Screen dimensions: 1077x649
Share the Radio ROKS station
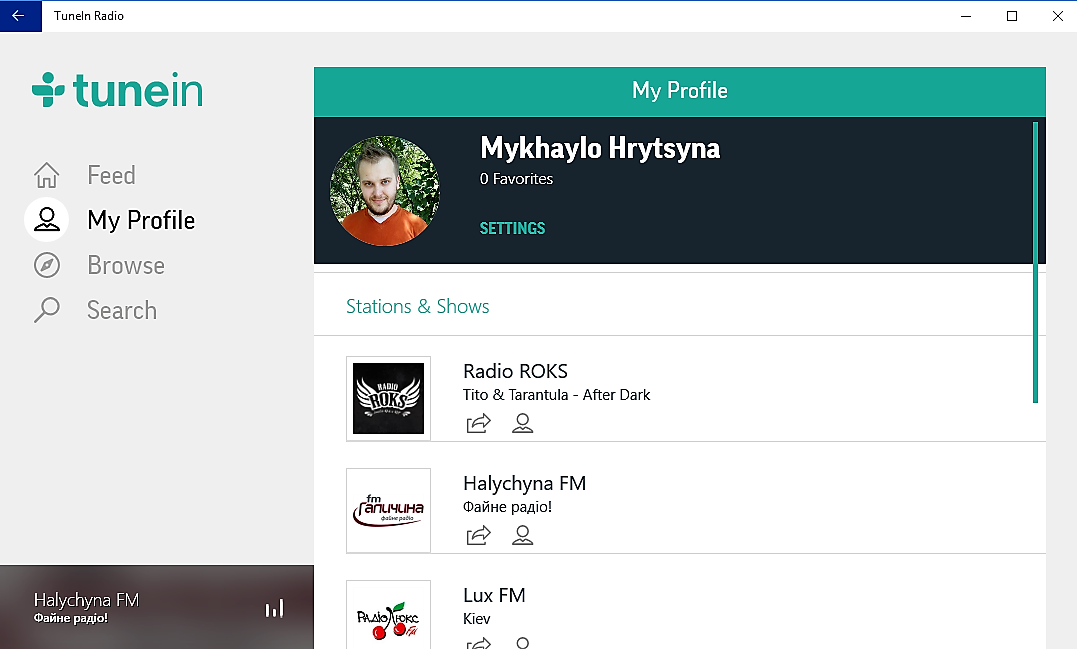[479, 423]
